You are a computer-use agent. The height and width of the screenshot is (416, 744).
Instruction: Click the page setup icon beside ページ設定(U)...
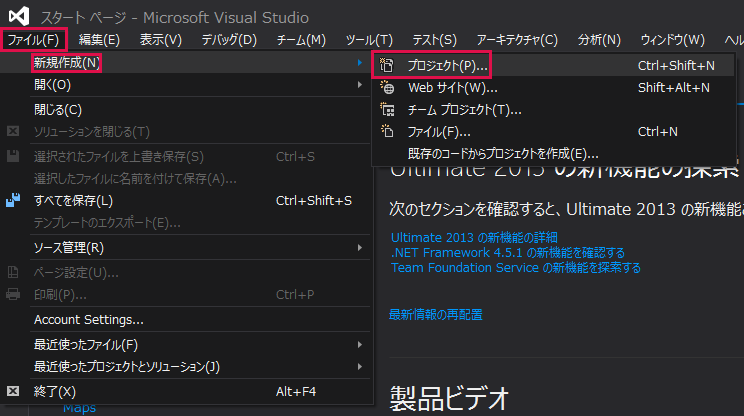(13, 272)
